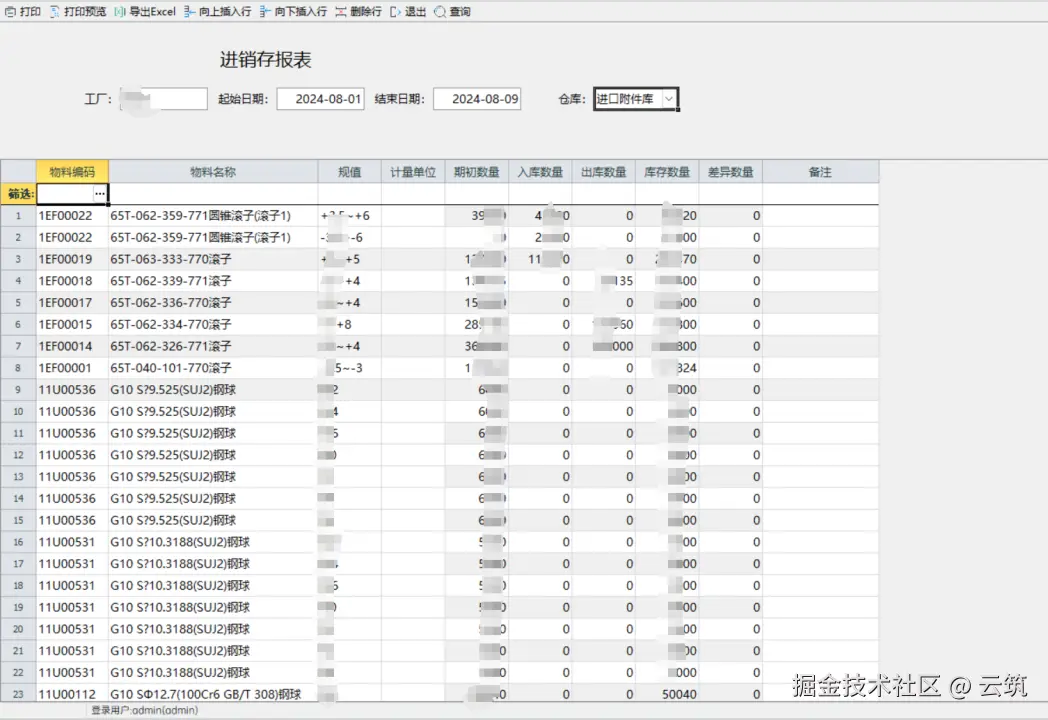Image resolution: width=1048 pixels, height=720 pixels.
Task: Click the 期初数量 column header
Action: [477, 172]
